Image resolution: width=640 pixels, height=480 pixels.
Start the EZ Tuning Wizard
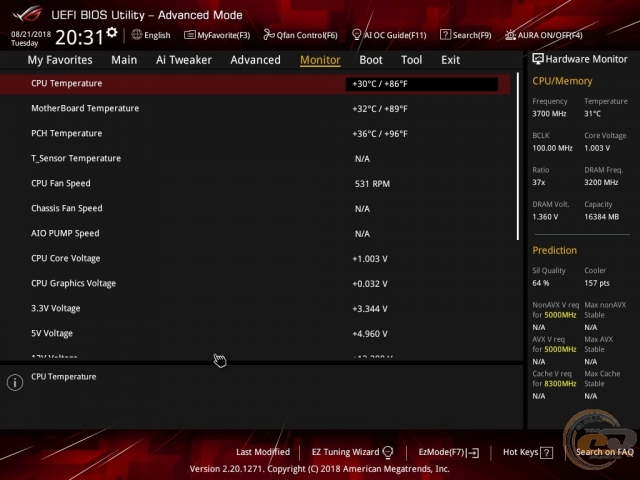(x=345, y=452)
